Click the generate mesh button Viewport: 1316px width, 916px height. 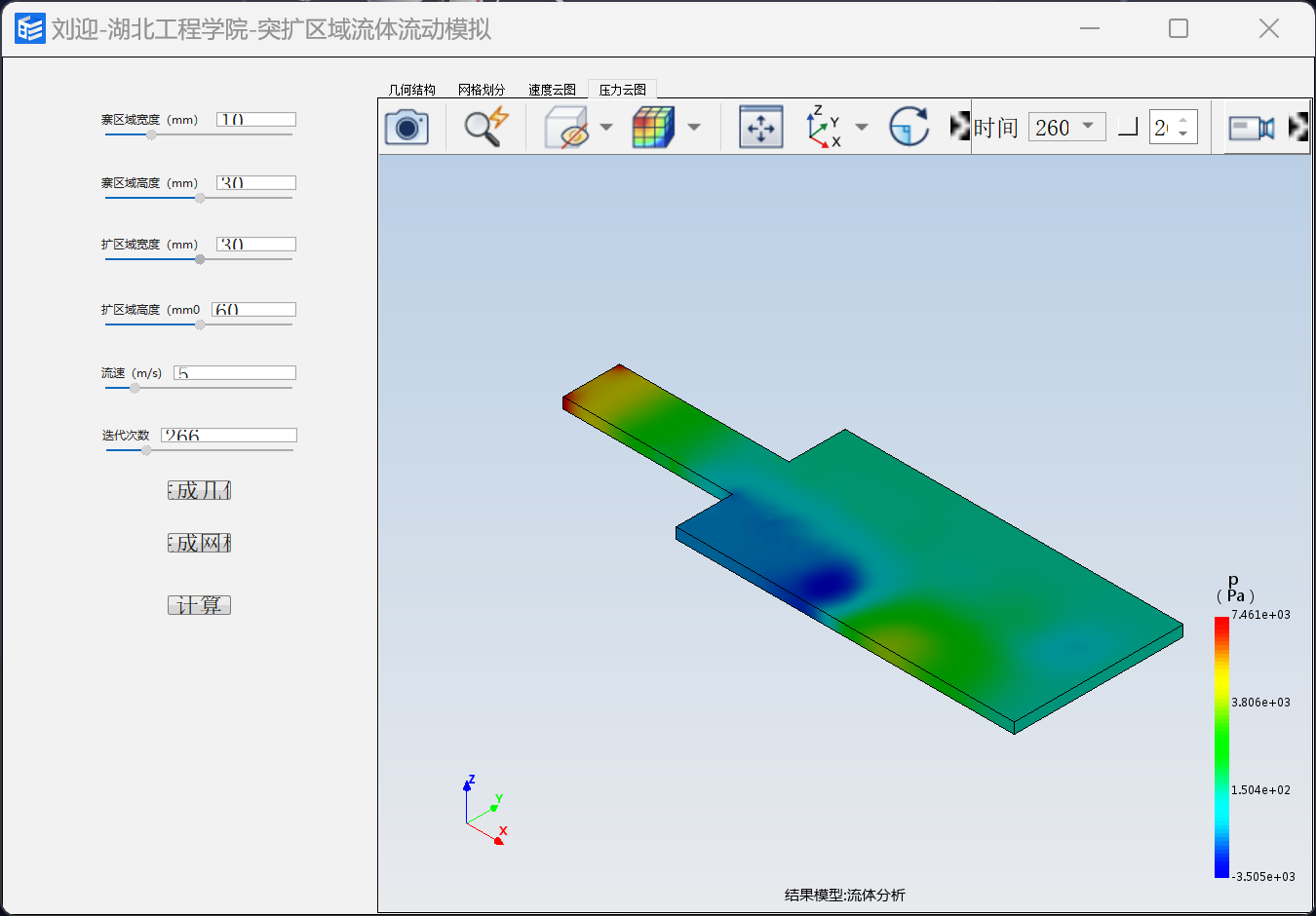[199, 543]
